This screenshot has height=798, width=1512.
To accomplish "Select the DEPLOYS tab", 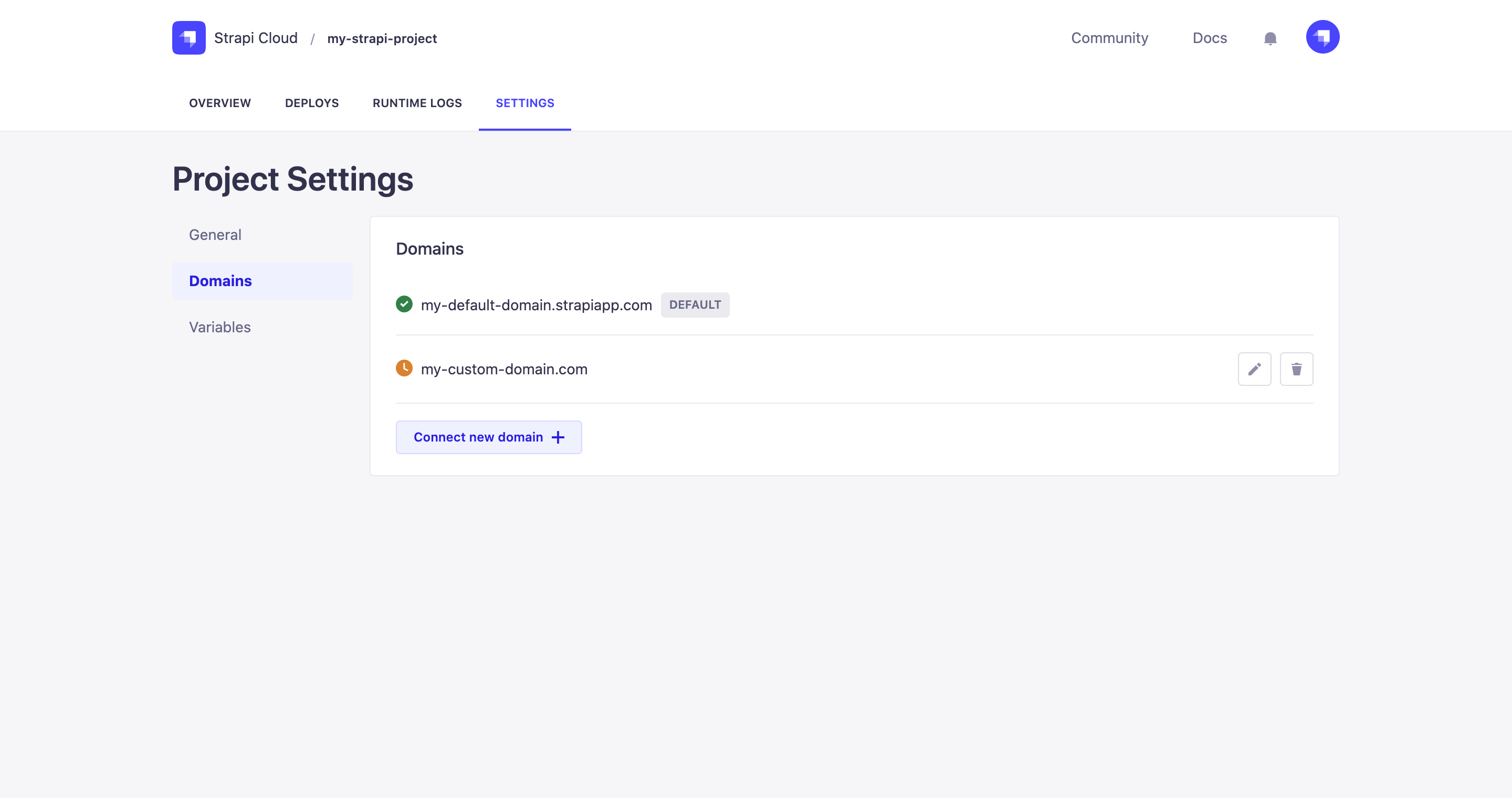I will (311, 102).
